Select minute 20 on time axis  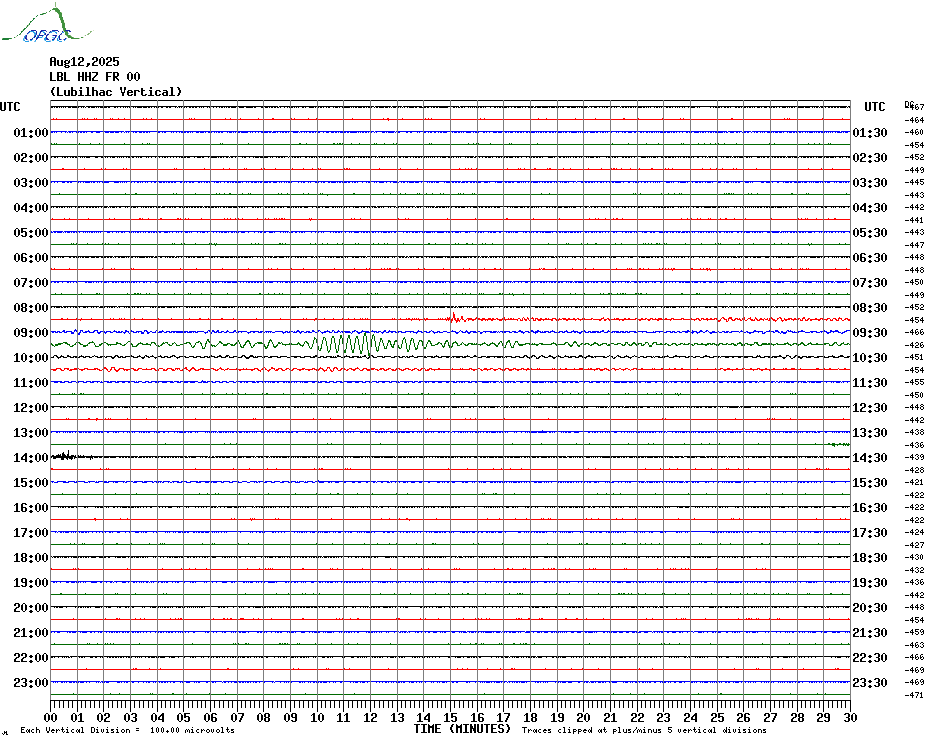[x=584, y=717]
